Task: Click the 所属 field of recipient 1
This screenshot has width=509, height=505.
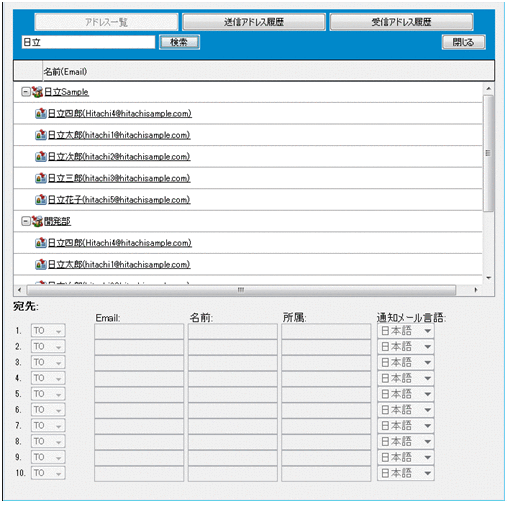Action: (326, 331)
